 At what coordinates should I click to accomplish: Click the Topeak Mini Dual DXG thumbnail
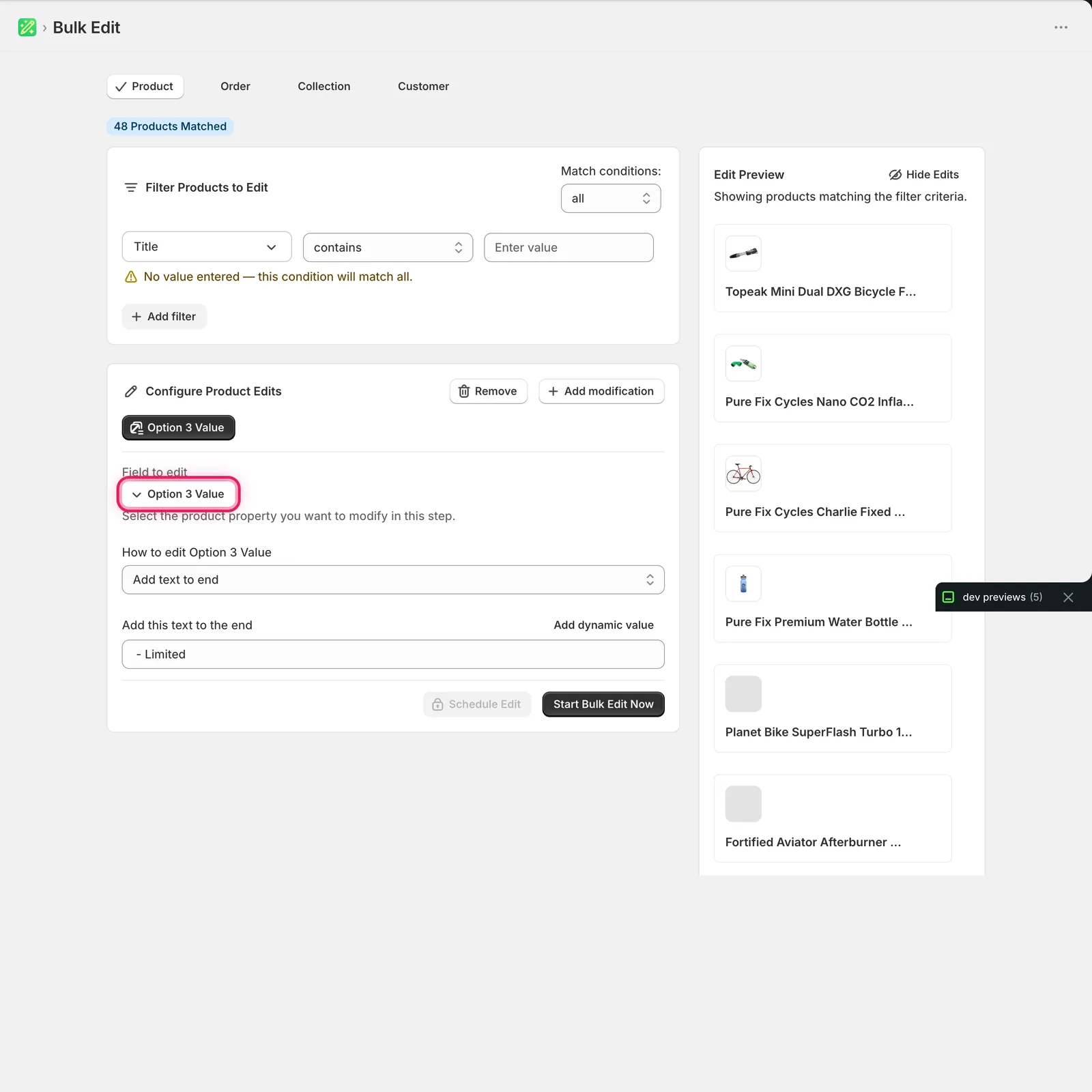(x=743, y=253)
